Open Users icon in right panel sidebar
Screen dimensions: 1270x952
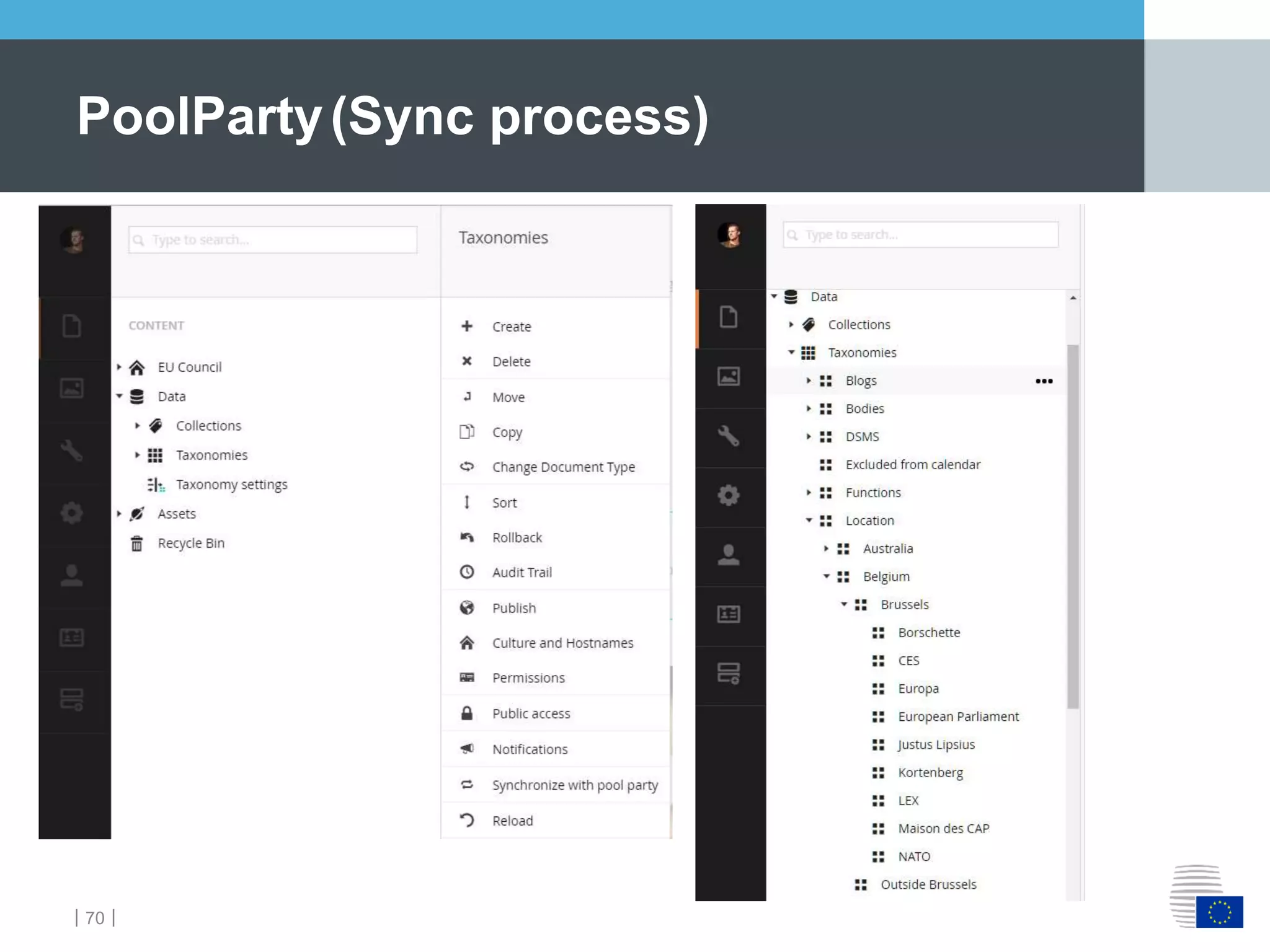(x=729, y=555)
